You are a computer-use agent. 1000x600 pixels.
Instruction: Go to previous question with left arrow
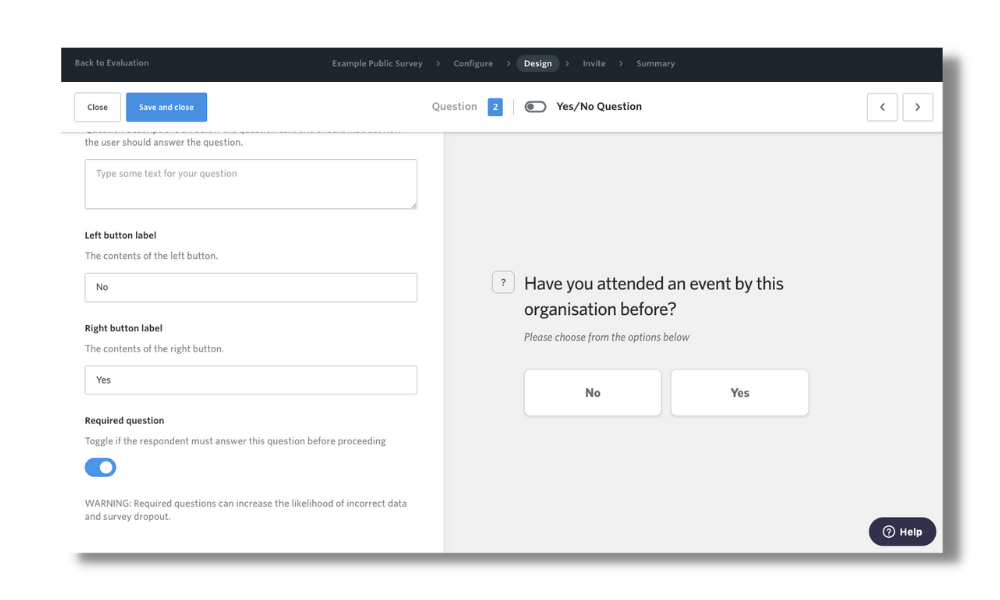point(882,107)
